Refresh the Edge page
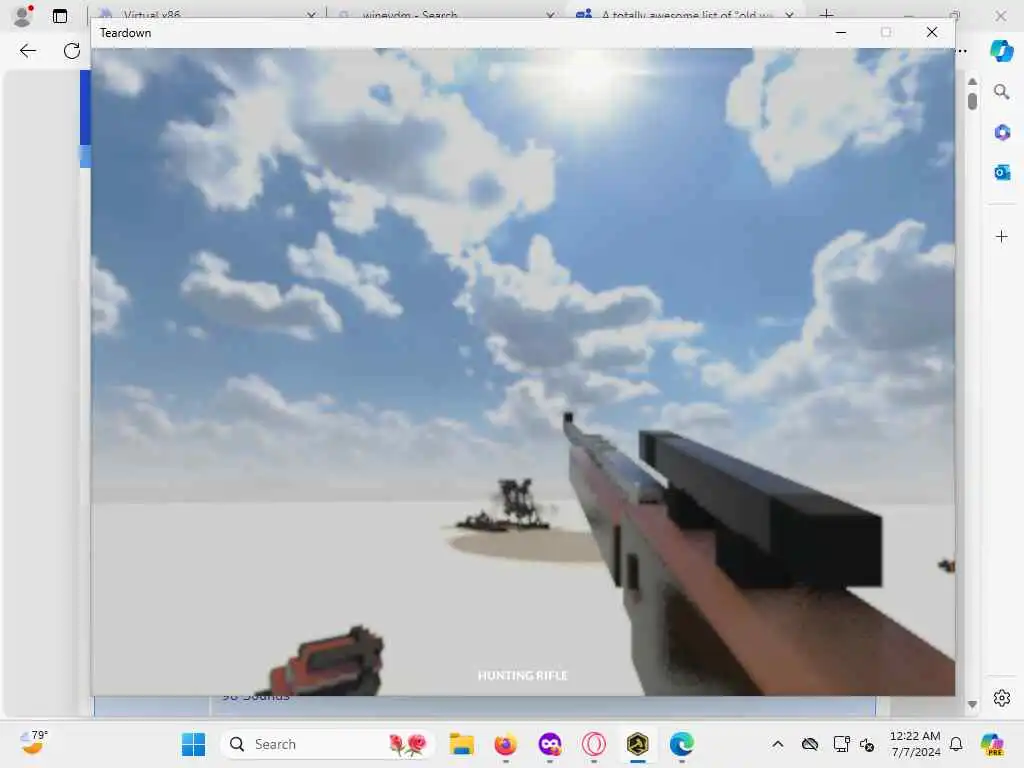Viewport: 1024px width, 768px height. click(x=72, y=51)
